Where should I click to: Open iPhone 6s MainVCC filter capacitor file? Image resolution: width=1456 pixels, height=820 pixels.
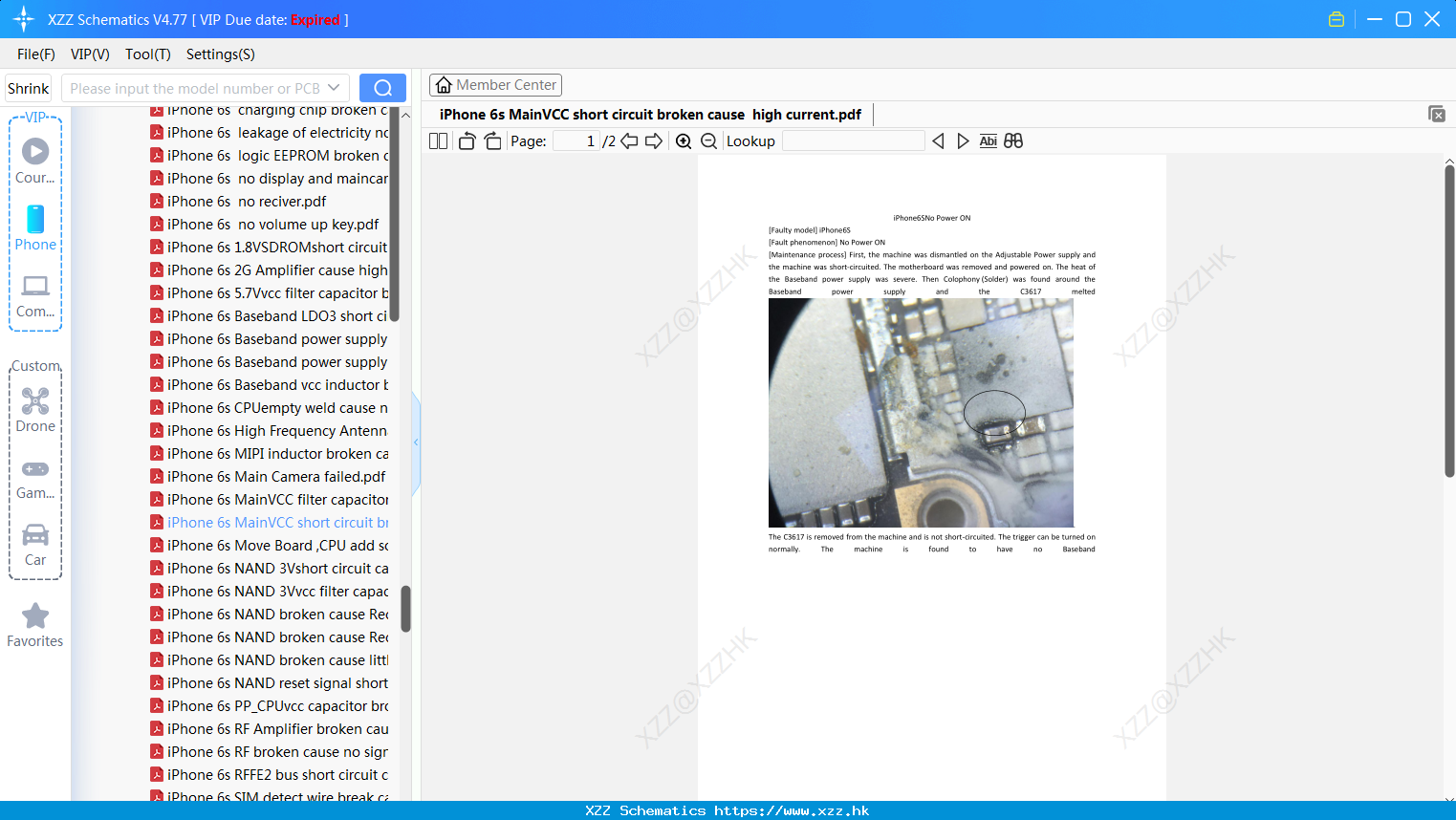tap(270, 500)
